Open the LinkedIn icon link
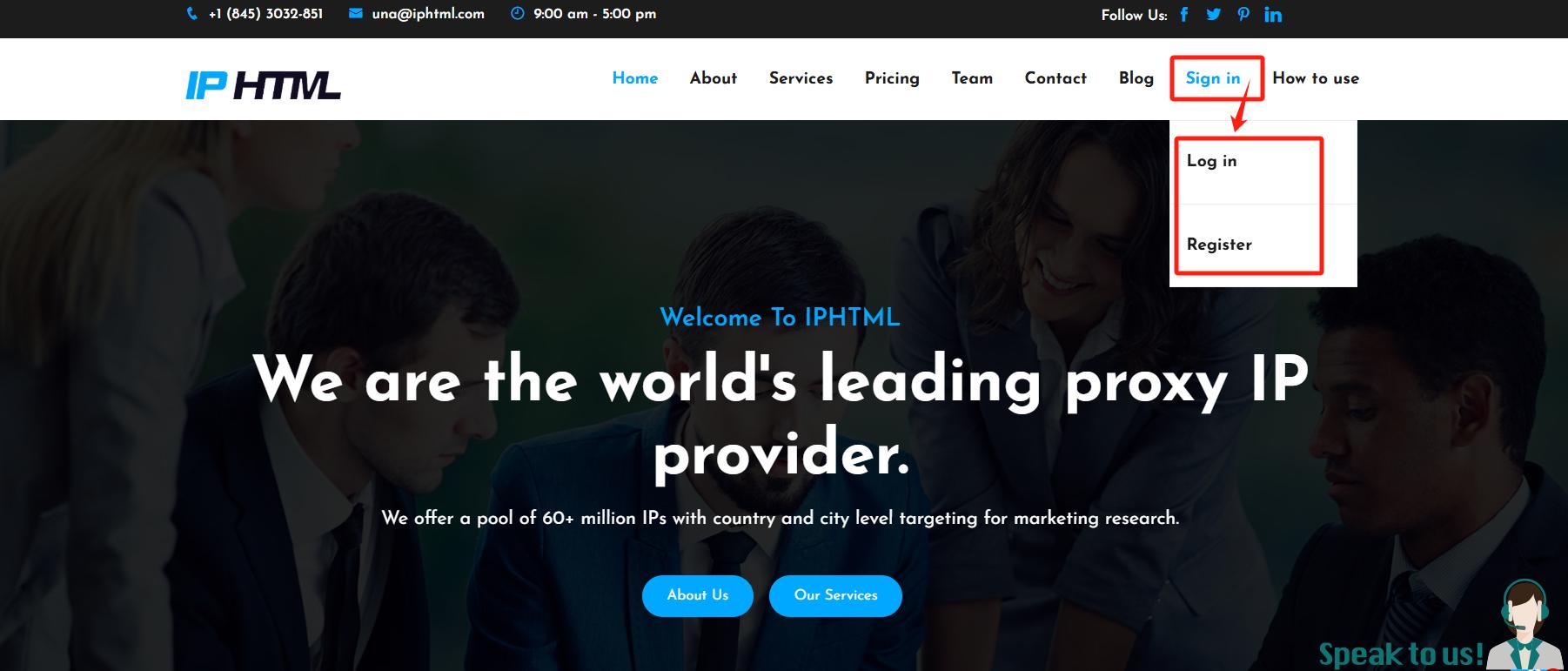Image resolution: width=1568 pixels, height=671 pixels. click(1273, 14)
